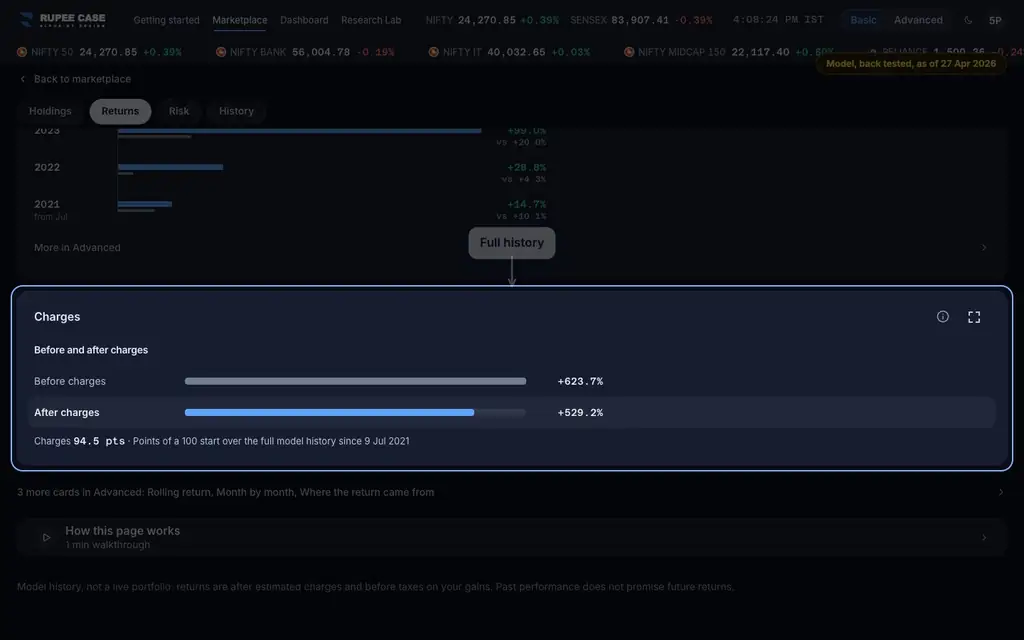Screen dimensions: 1024x640
Task: Go to the Marketplace section
Action: [x=240, y=20]
